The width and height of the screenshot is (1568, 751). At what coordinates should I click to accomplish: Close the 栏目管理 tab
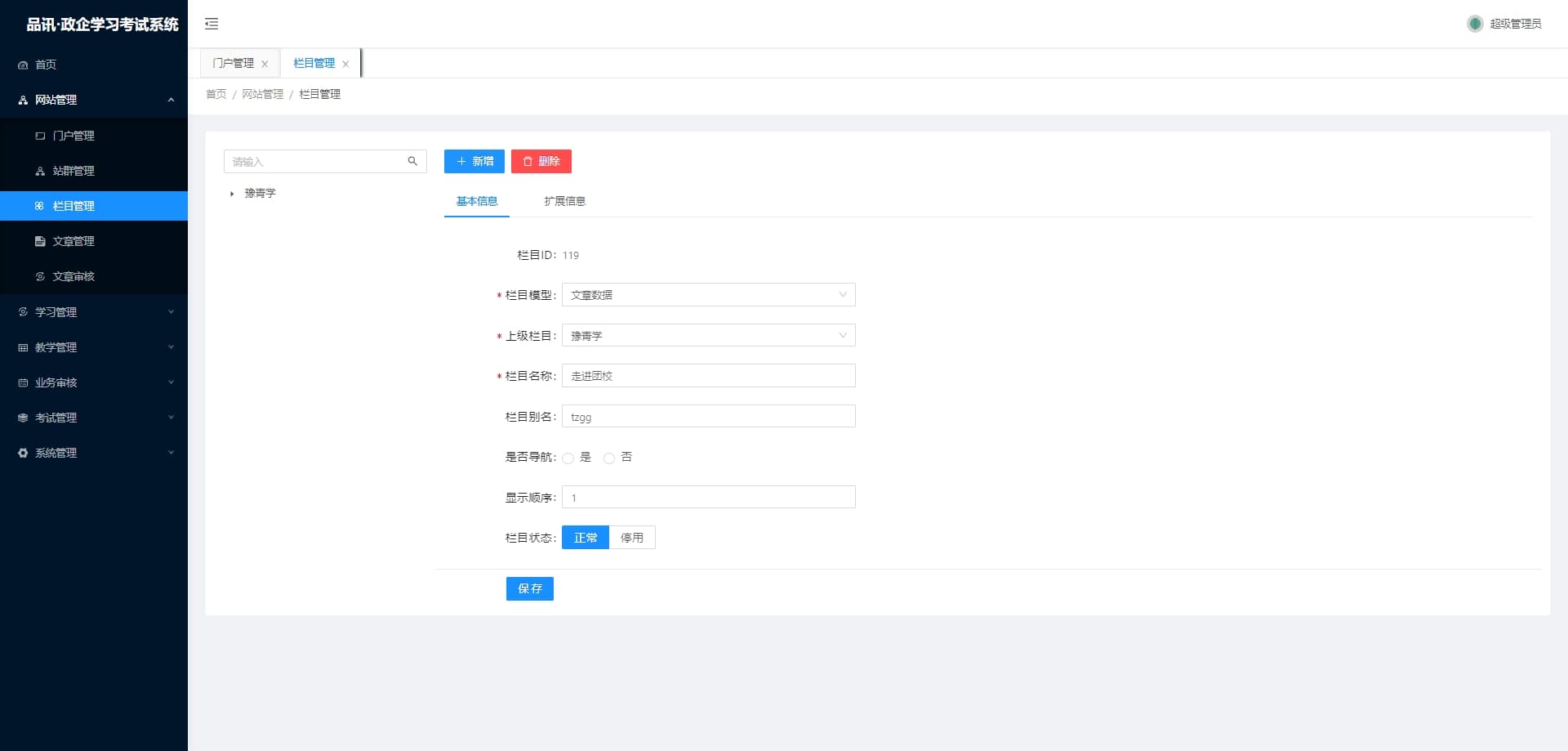tap(345, 64)
